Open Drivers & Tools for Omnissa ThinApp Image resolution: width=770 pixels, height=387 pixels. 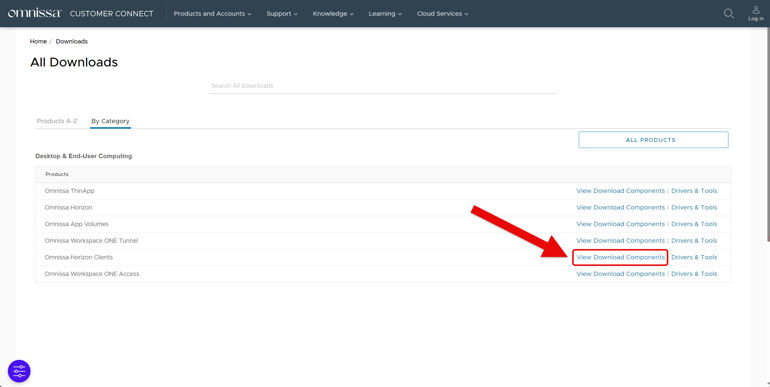tap(694, 191)
